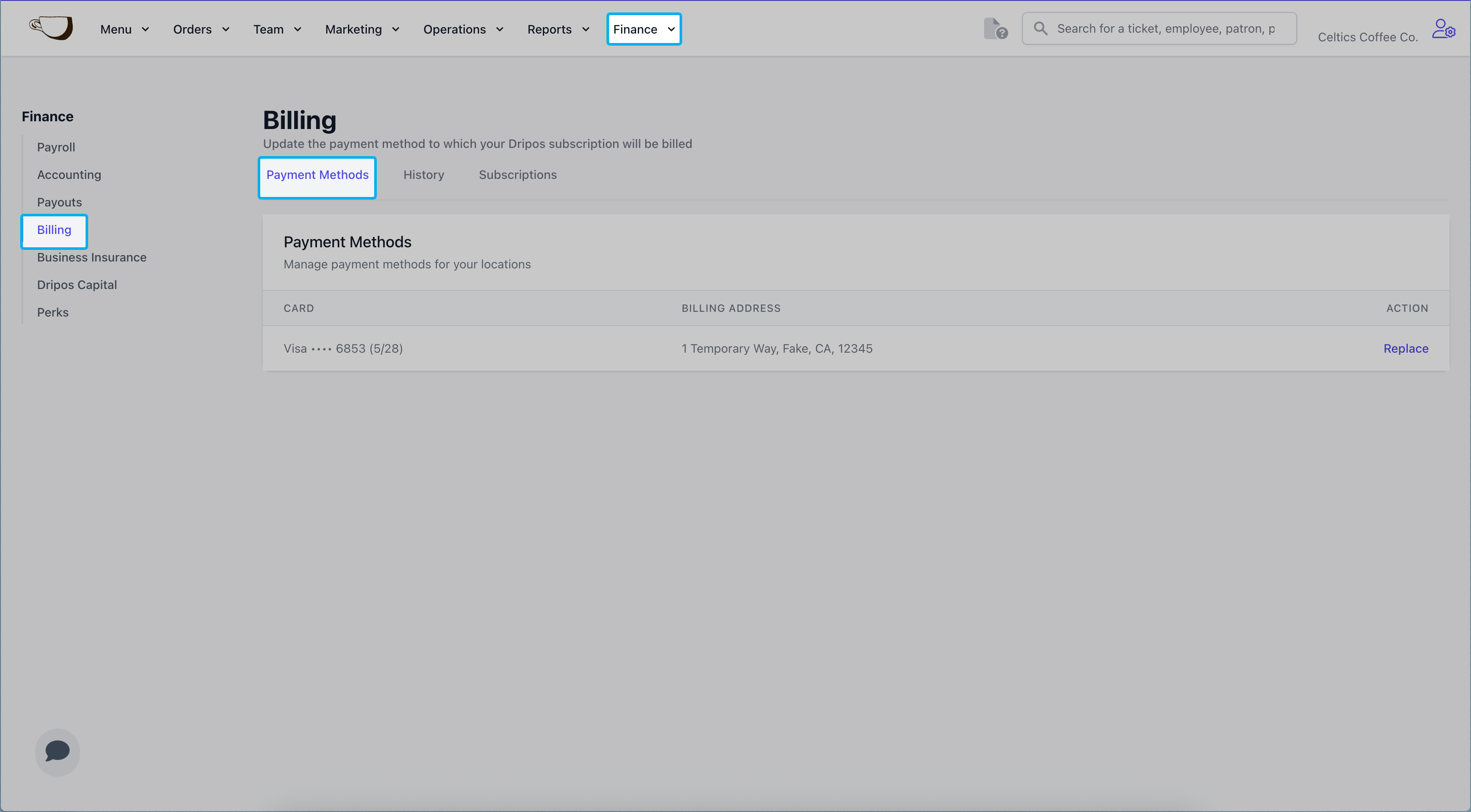Click the search magnifier icon
The height and width of the screenshot is (812, 1471).
coord(1040,28)
